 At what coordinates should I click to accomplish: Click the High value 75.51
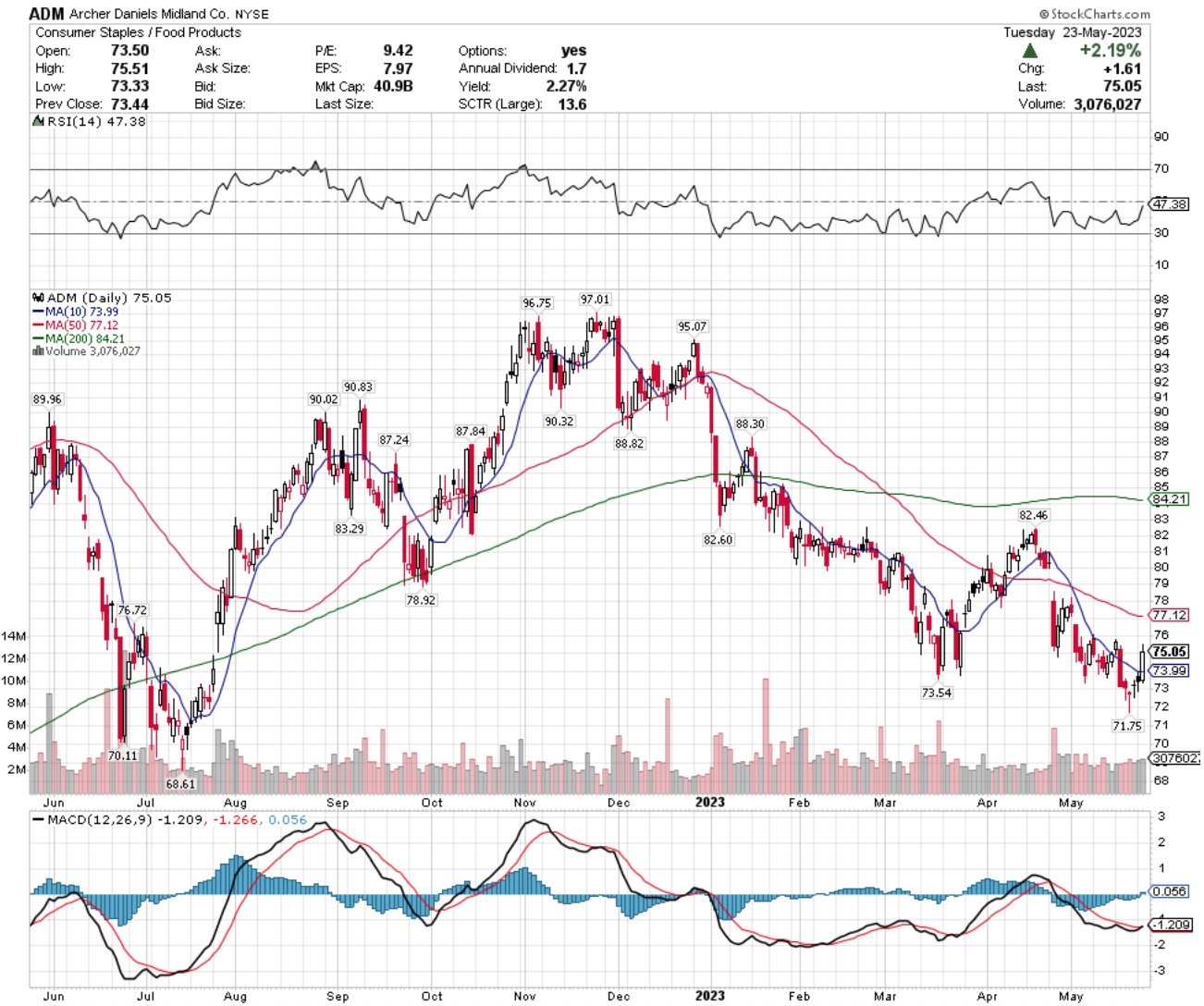[130, 68]
